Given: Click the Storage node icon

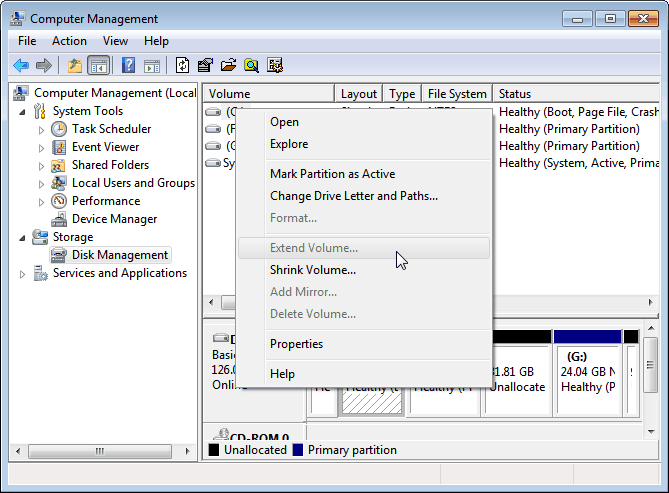Looking at the screenshot, I should pos(40,237).
